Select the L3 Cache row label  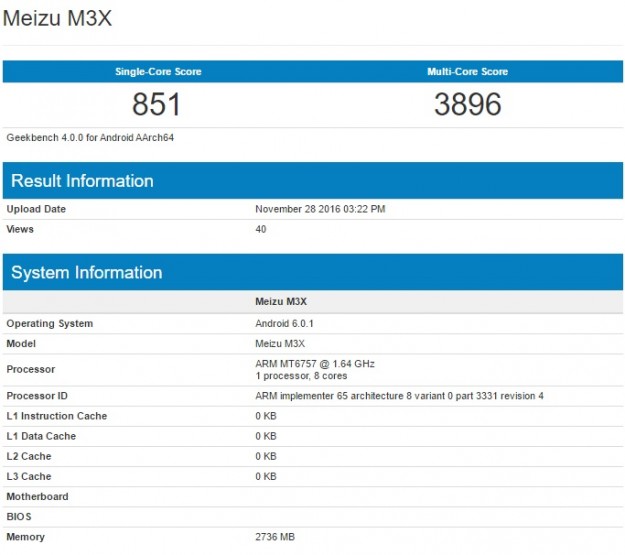pyautogui.click(x=28, y=476)
